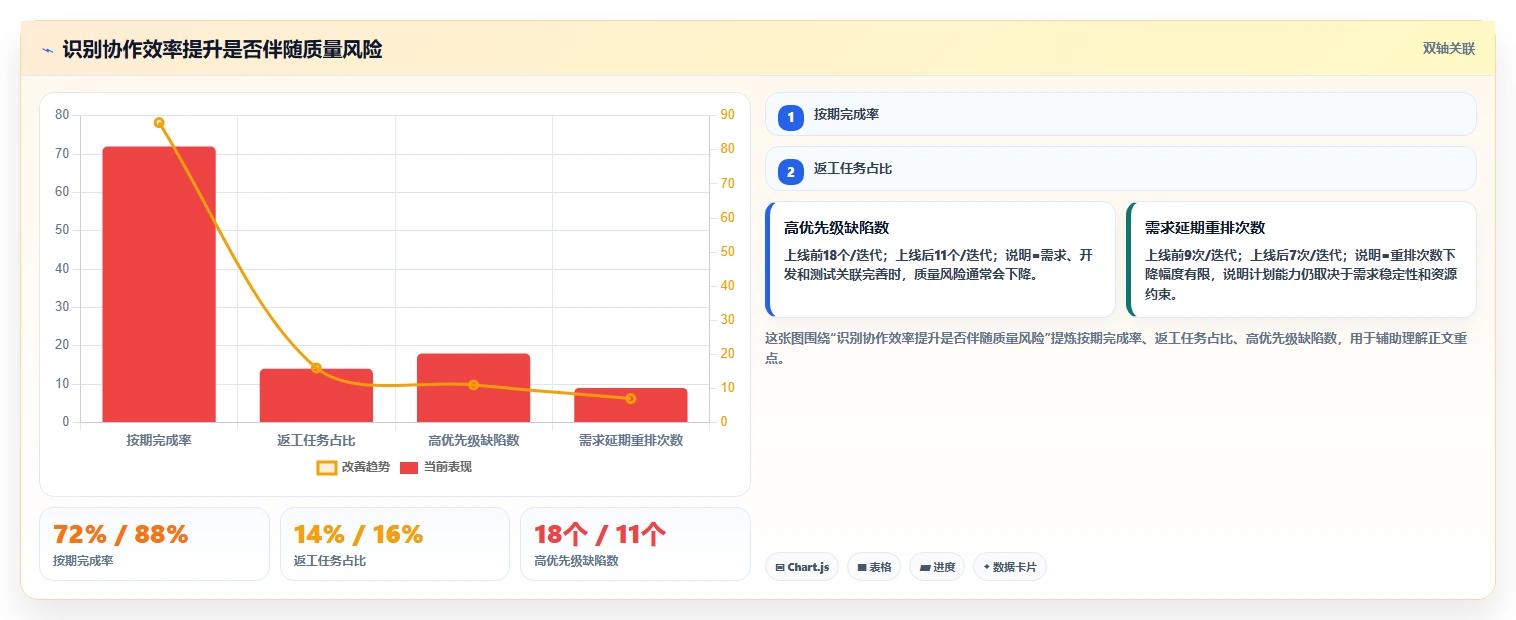Click the red 返工任务占比 bar

[316, 396]
